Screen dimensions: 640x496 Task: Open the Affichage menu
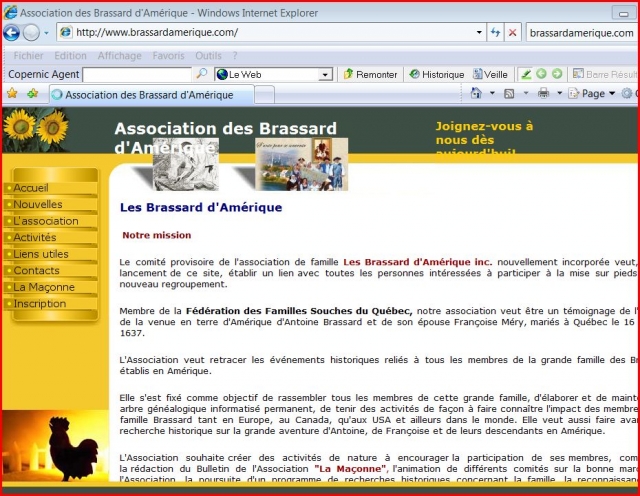coord(119,56)
